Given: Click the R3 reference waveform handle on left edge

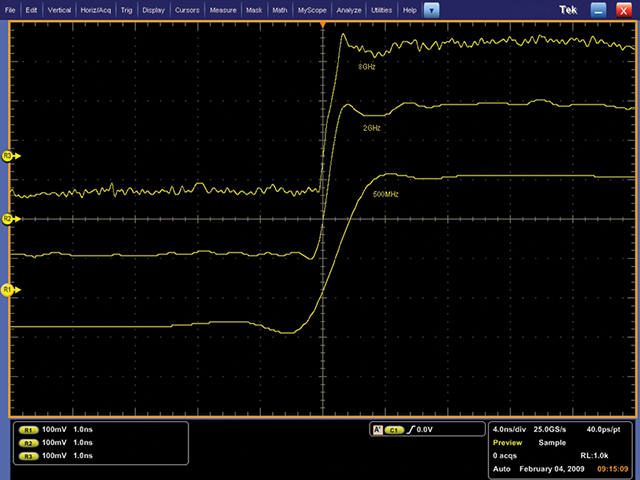Looking at the screenshot, I should click(8, 157).
